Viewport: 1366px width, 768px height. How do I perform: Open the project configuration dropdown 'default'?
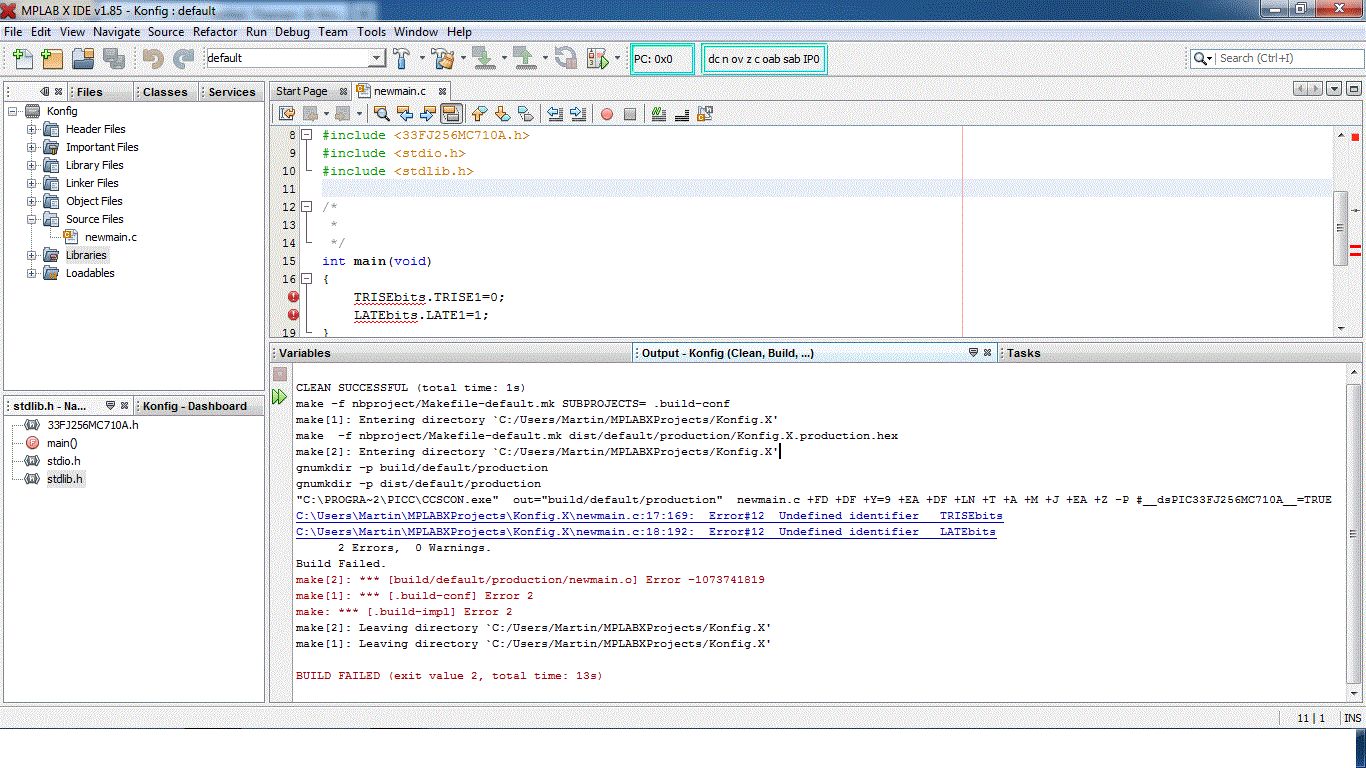tap(294, 58)
